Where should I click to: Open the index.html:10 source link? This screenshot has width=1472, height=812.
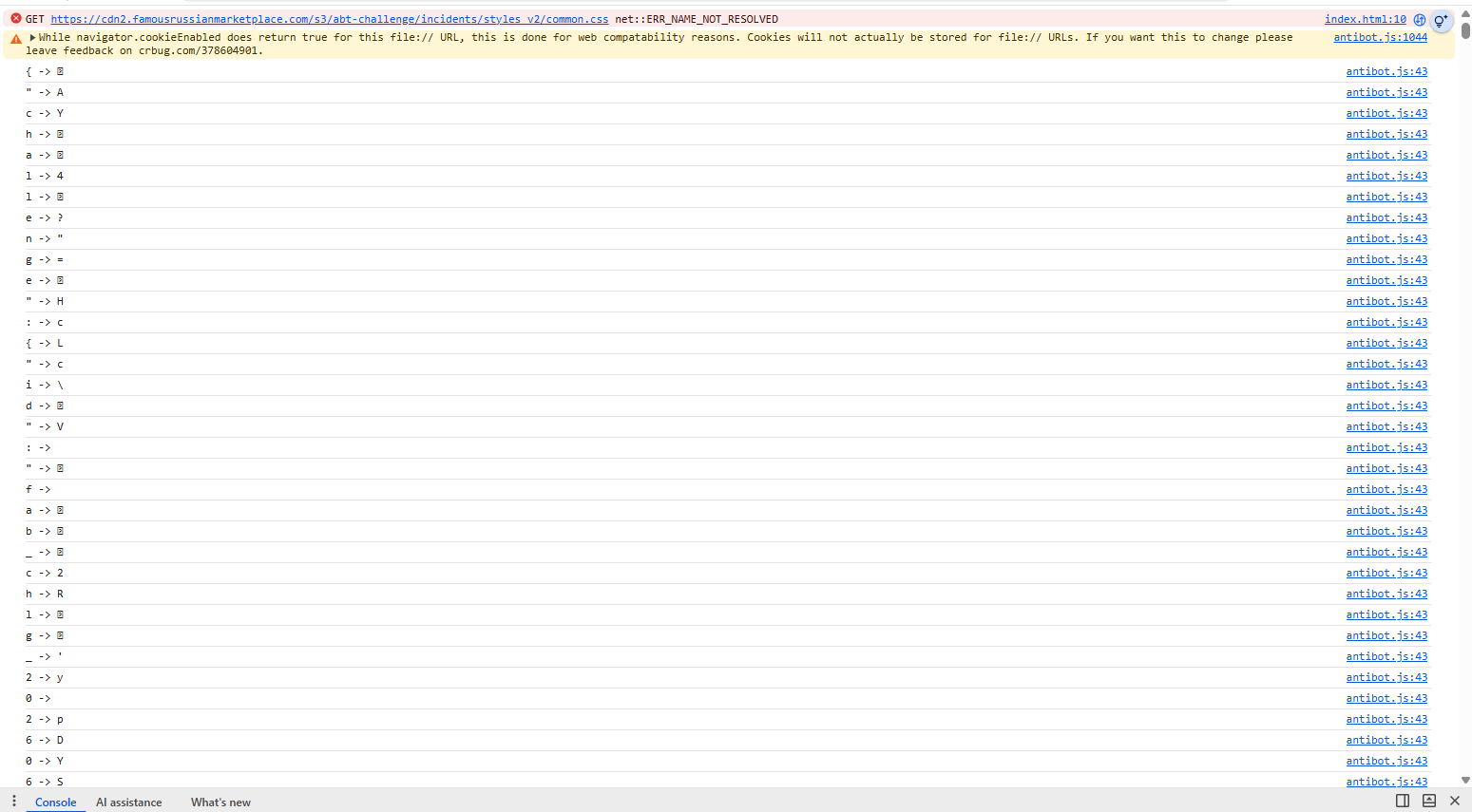coord(1366,19)
